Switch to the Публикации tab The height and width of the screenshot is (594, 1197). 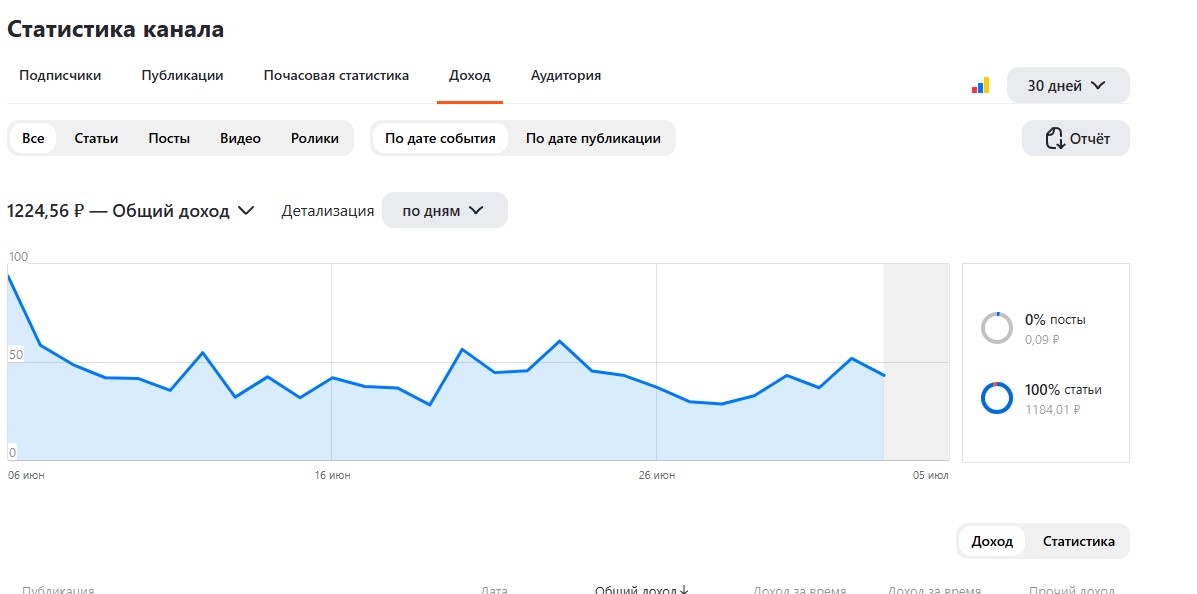[182, 76]
